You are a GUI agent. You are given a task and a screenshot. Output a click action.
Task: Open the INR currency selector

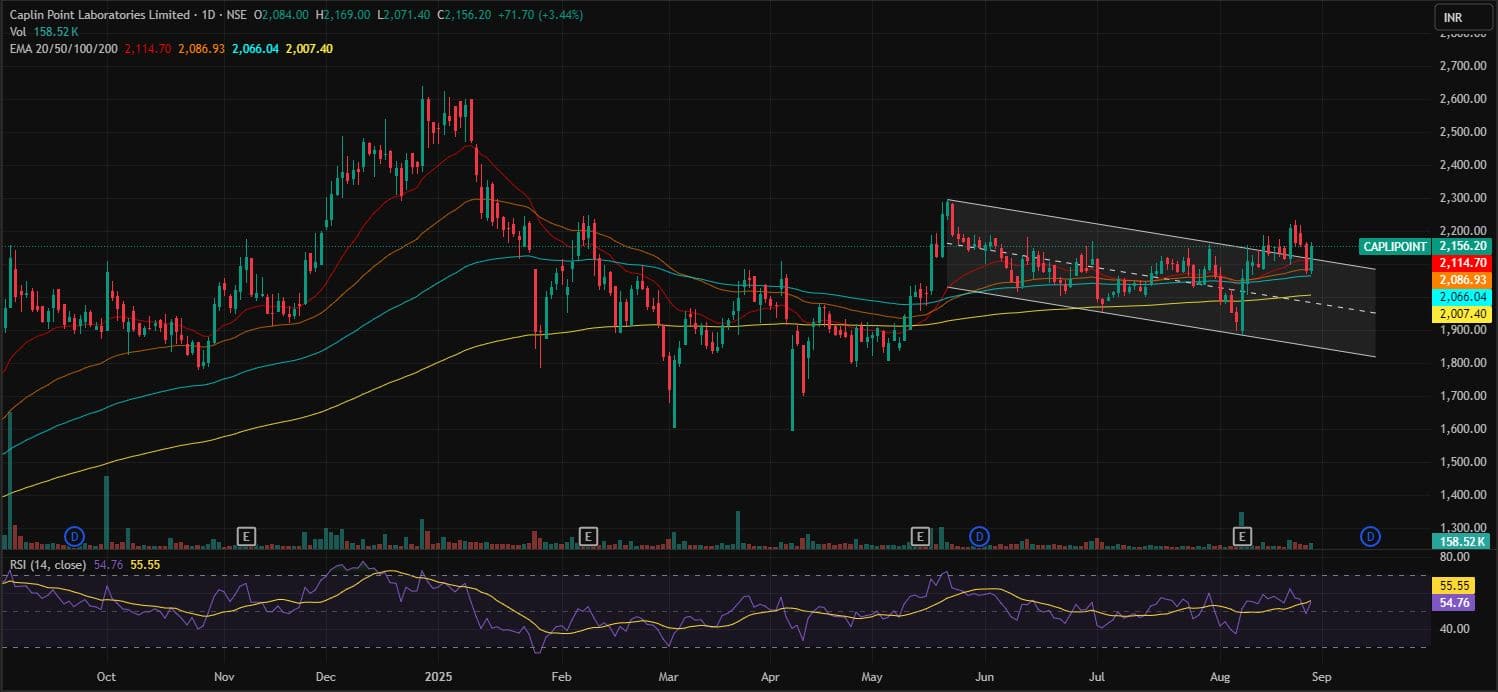point(1455,17)
